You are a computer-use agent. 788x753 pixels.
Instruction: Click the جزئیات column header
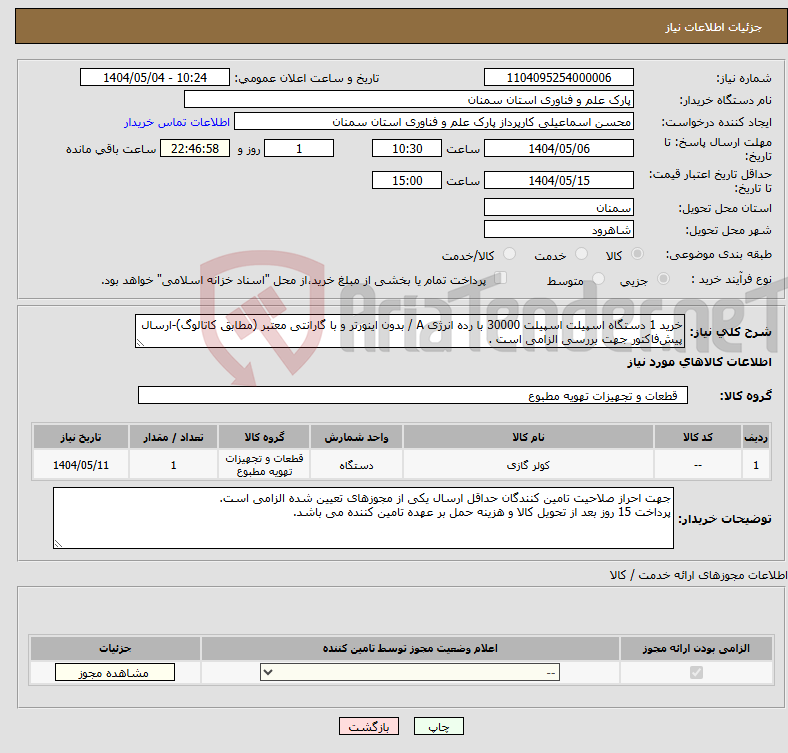pos(115,648)
